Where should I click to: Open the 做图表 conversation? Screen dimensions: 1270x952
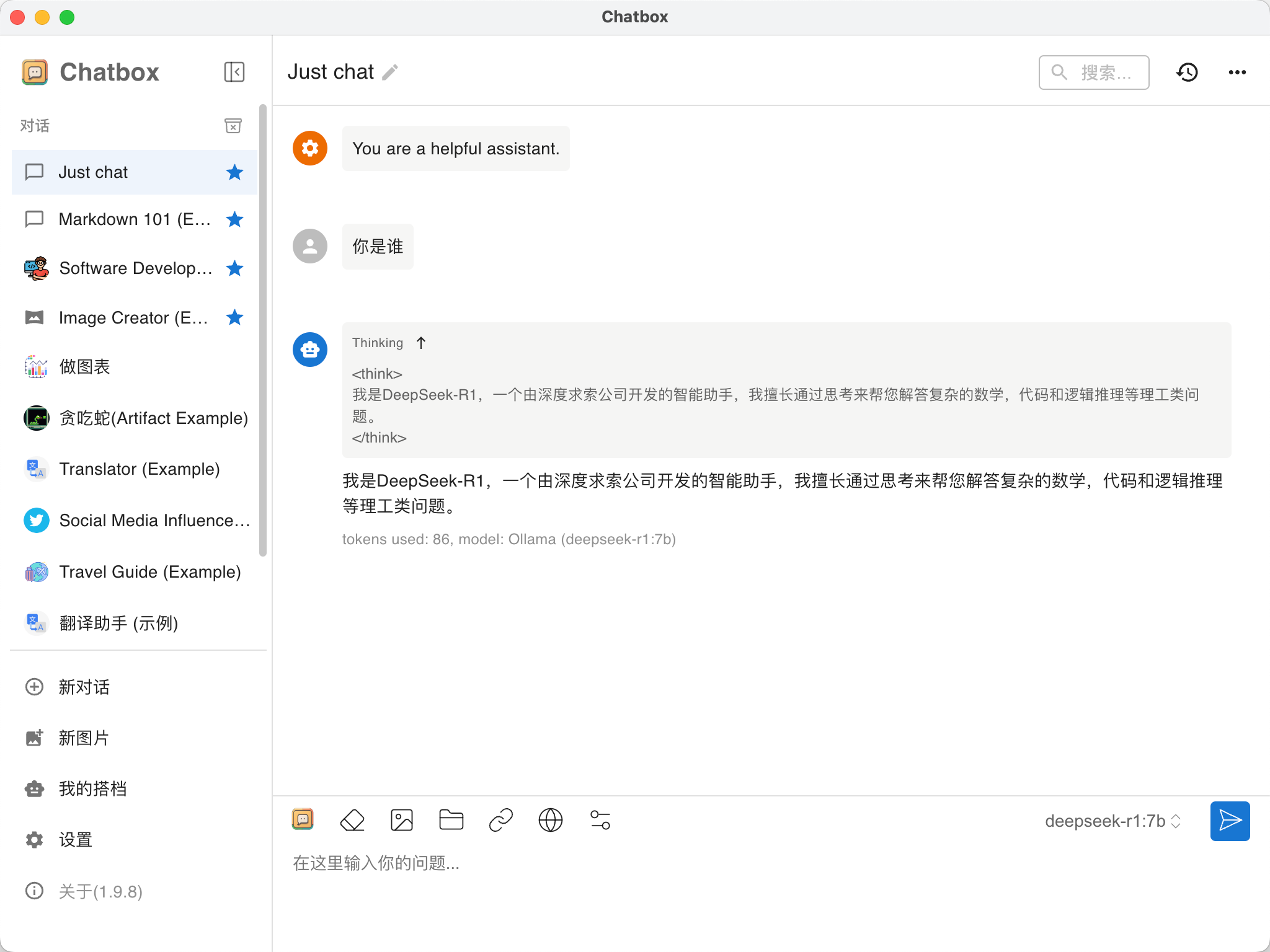coord(134,366)
